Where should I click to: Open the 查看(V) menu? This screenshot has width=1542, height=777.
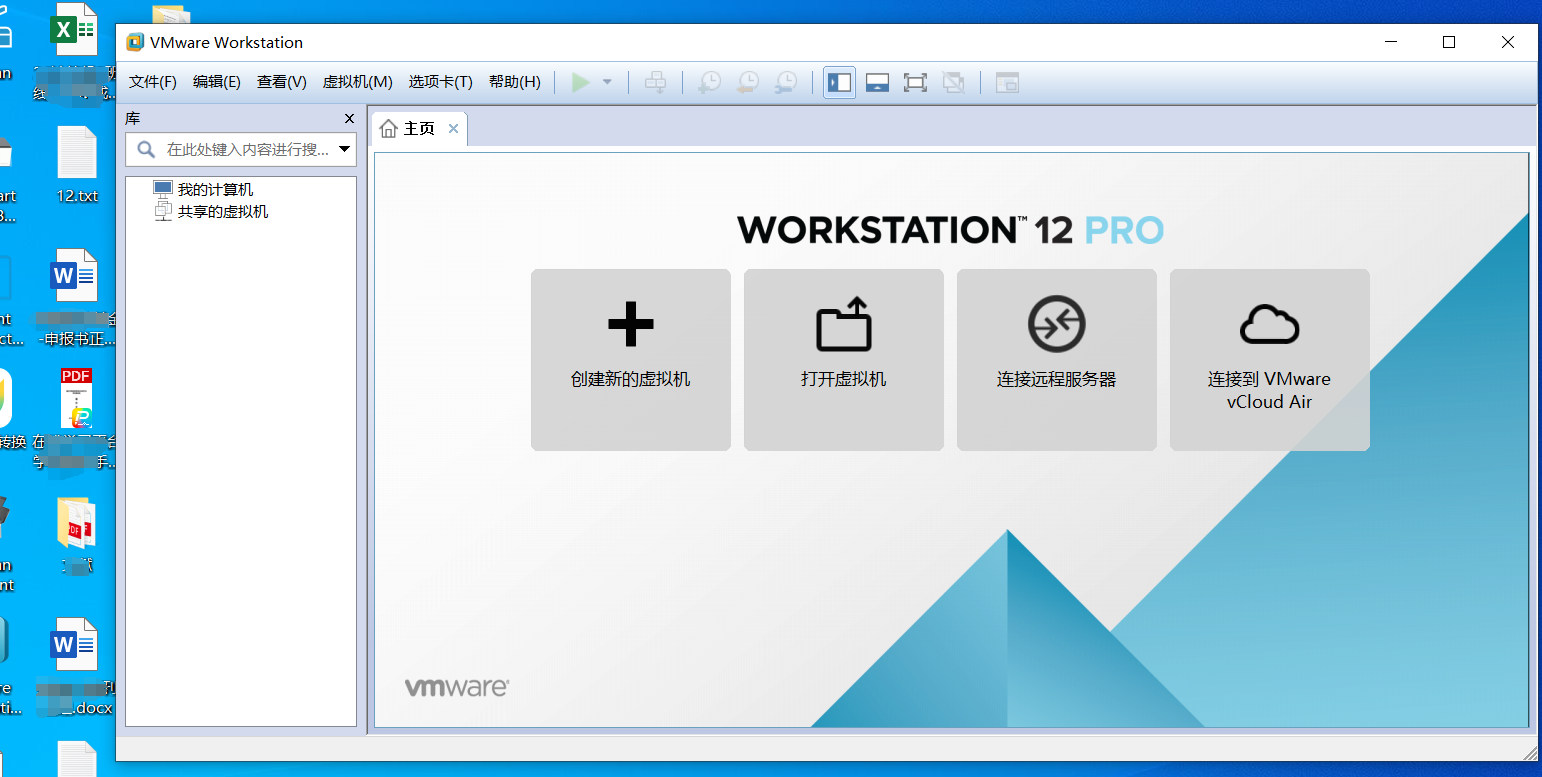pyautogui.click(x=282, y=82)
